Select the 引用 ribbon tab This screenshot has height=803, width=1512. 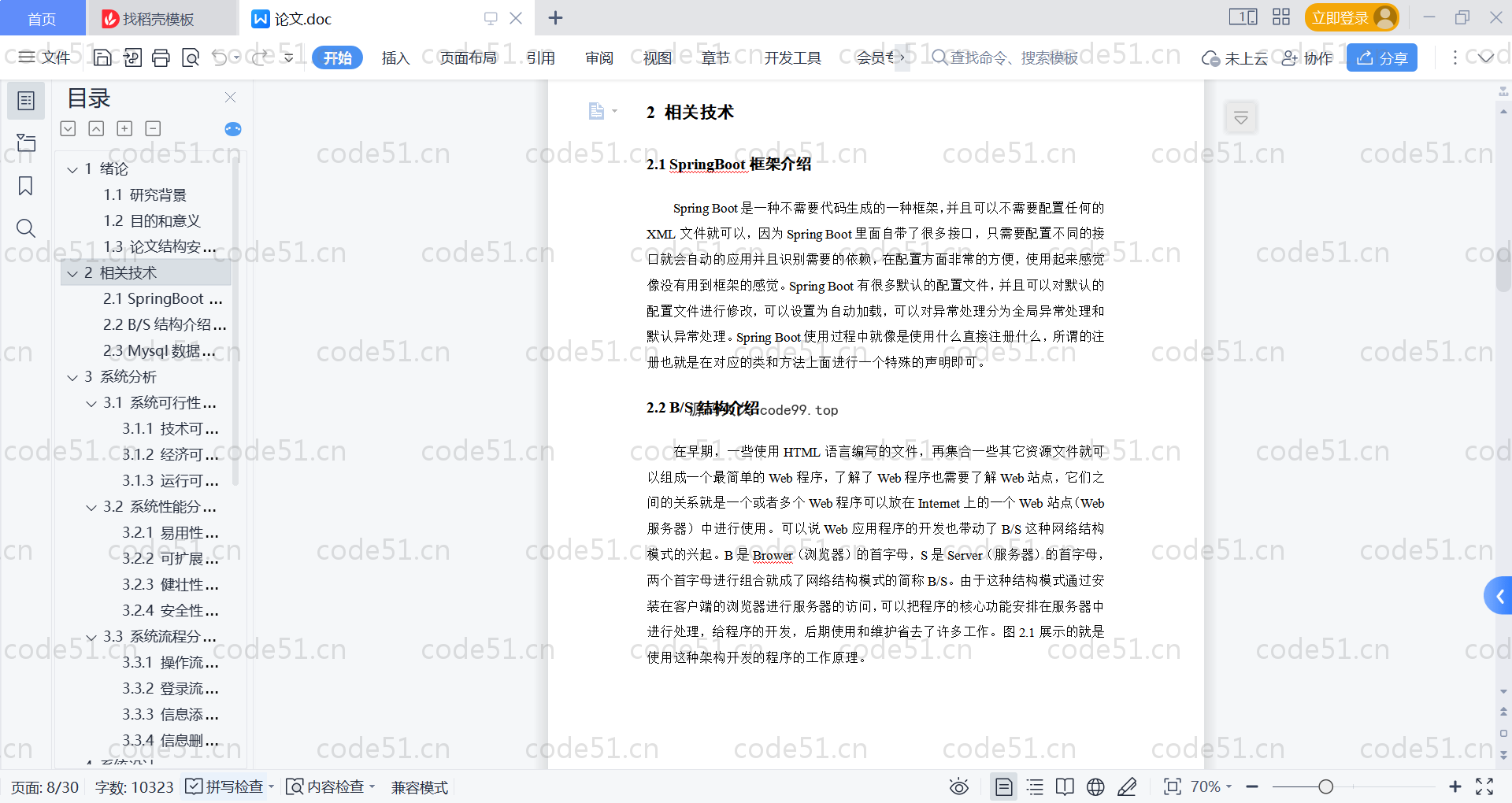coord(541,57)
